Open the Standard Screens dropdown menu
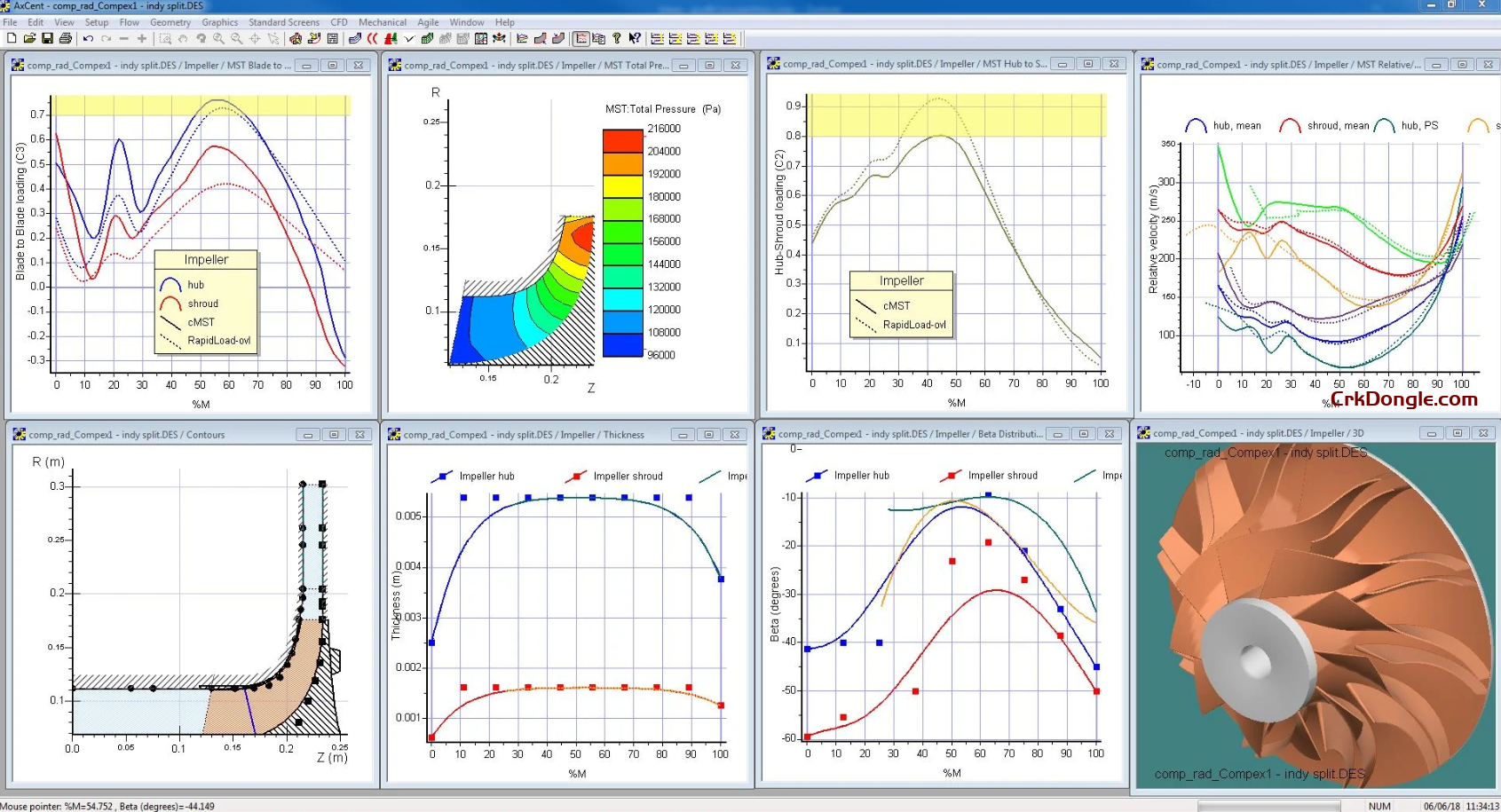The width and height of the screenshot is (1501, 812). tap(284, 22)
